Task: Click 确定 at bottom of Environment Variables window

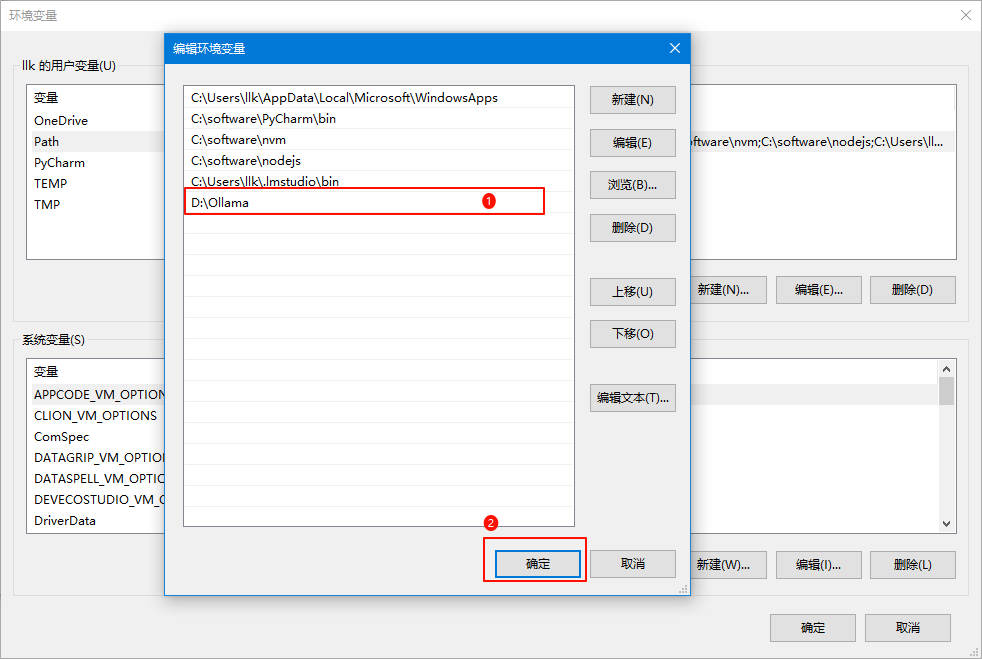Action: tap(812, 628)
